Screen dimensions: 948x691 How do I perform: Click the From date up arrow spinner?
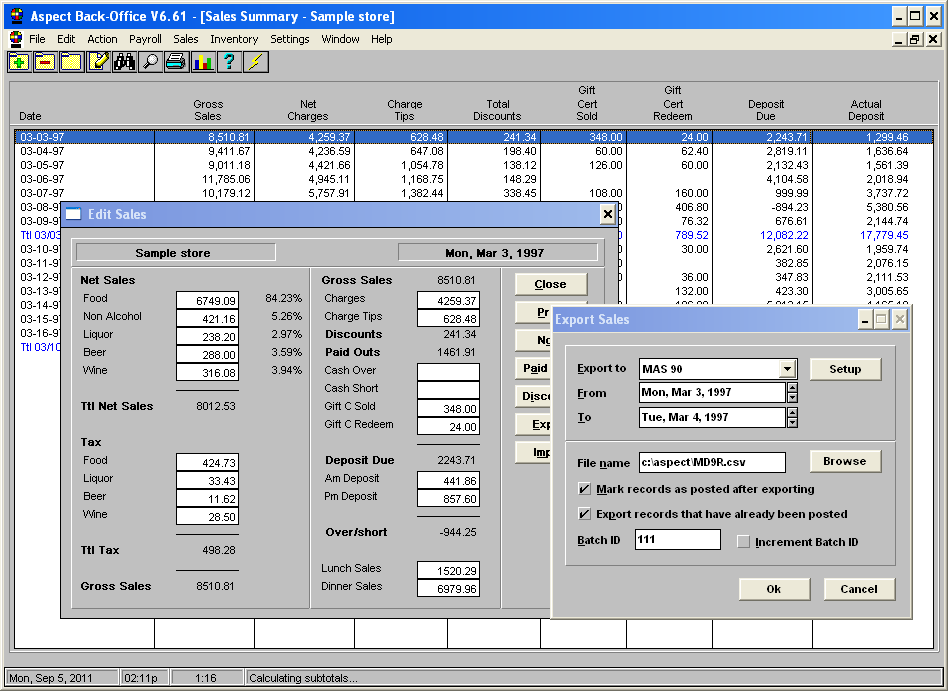tap(793, 387)
